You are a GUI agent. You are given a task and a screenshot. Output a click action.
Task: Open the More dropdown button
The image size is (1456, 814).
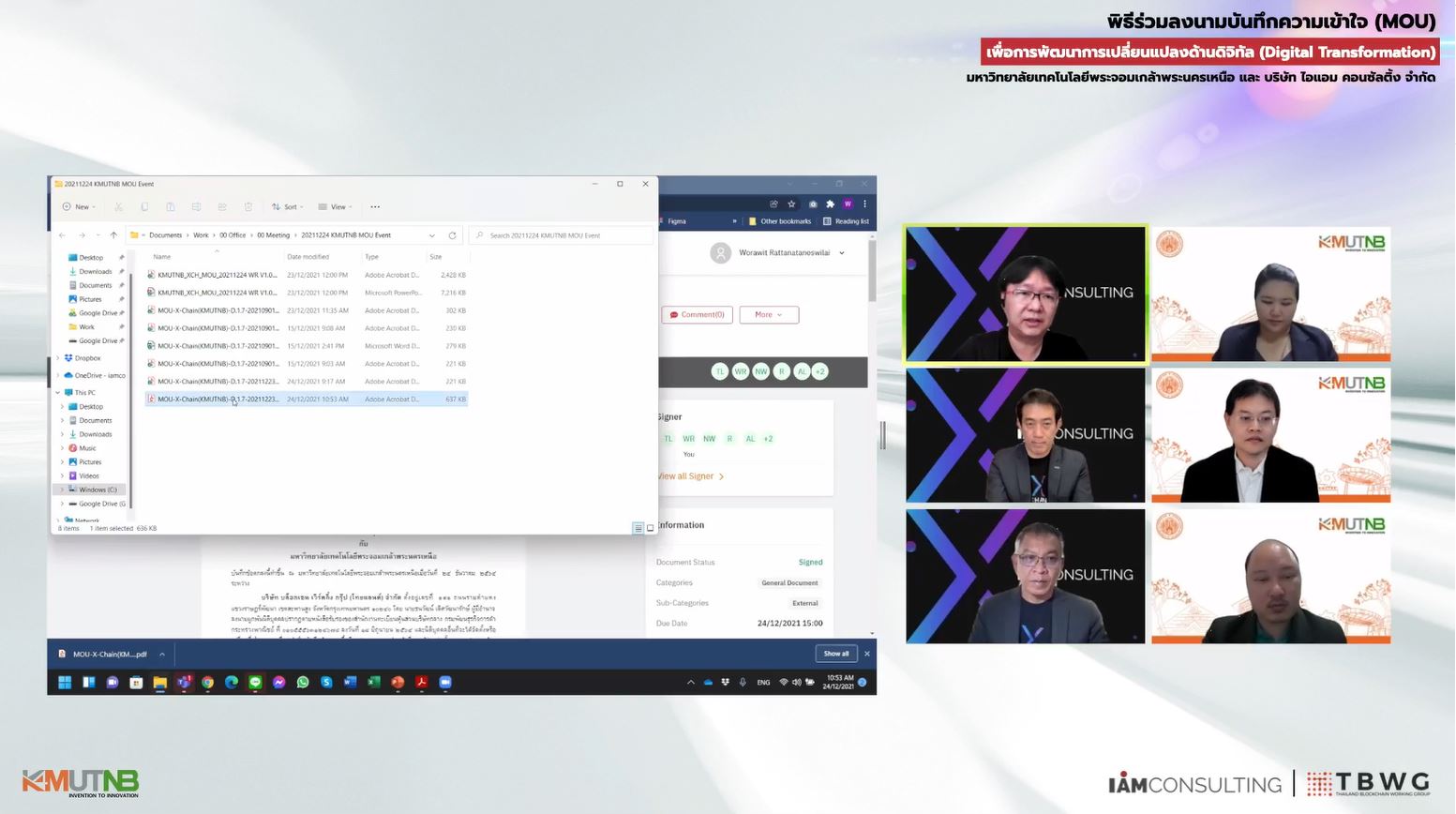tap(769, 315)
